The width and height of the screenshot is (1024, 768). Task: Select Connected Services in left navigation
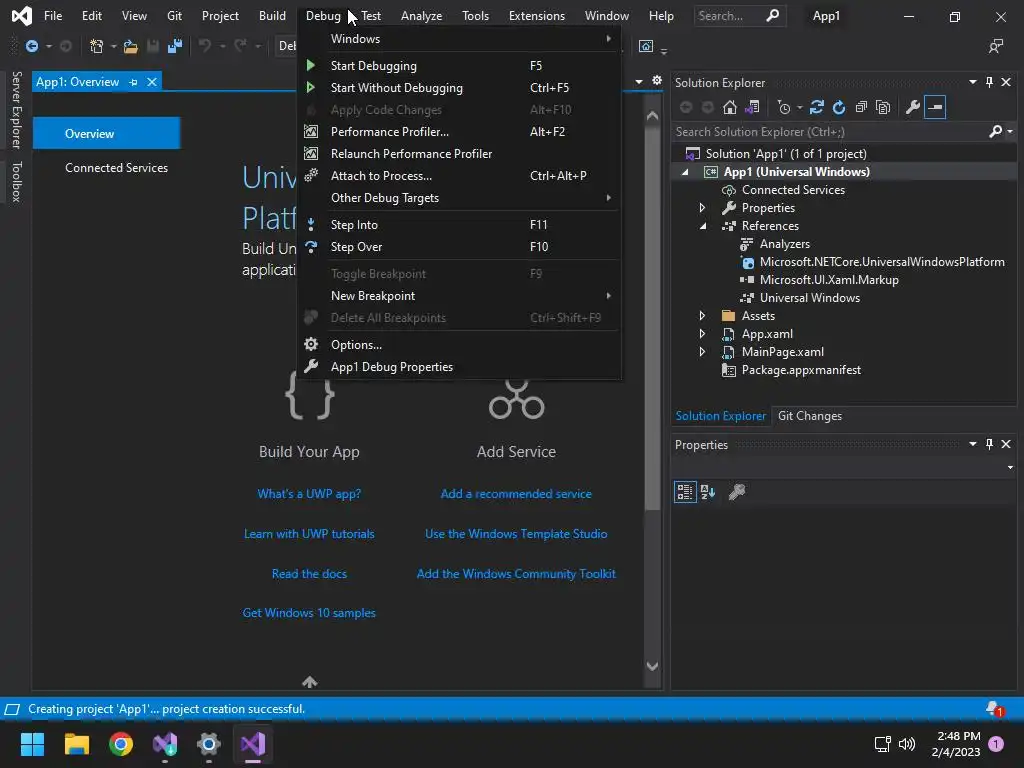point(116,168)
